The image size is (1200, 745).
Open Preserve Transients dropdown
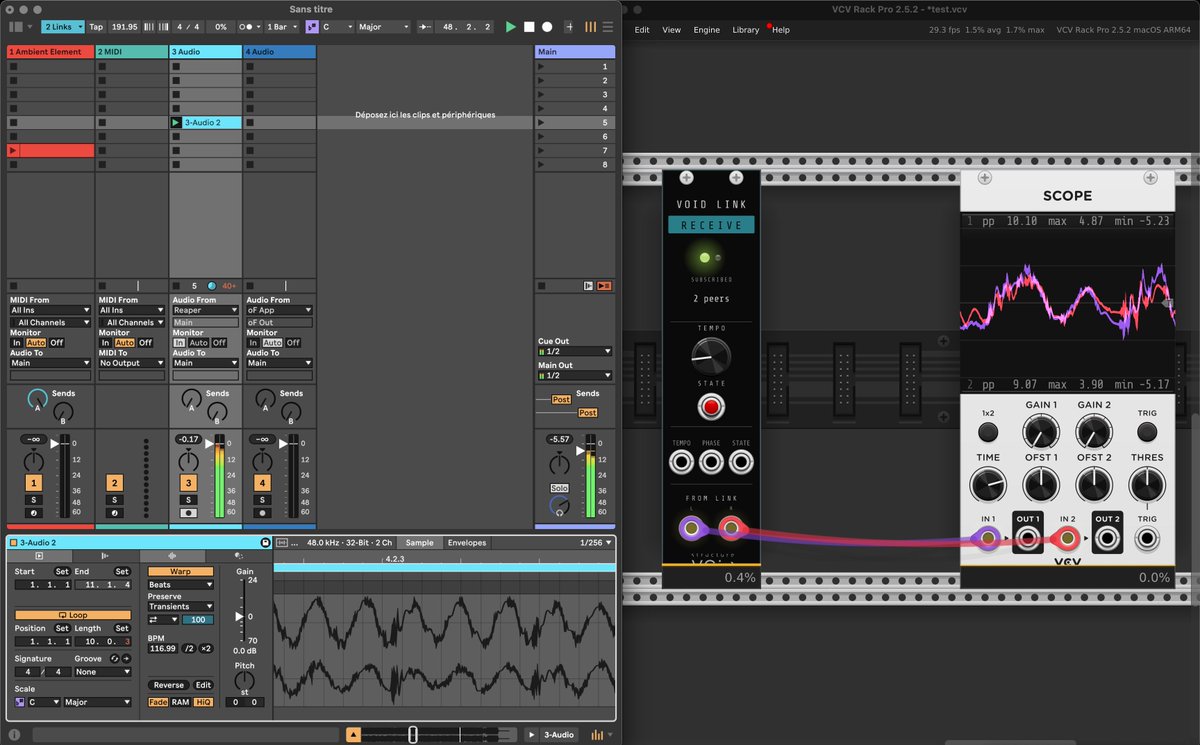(180, 606)
